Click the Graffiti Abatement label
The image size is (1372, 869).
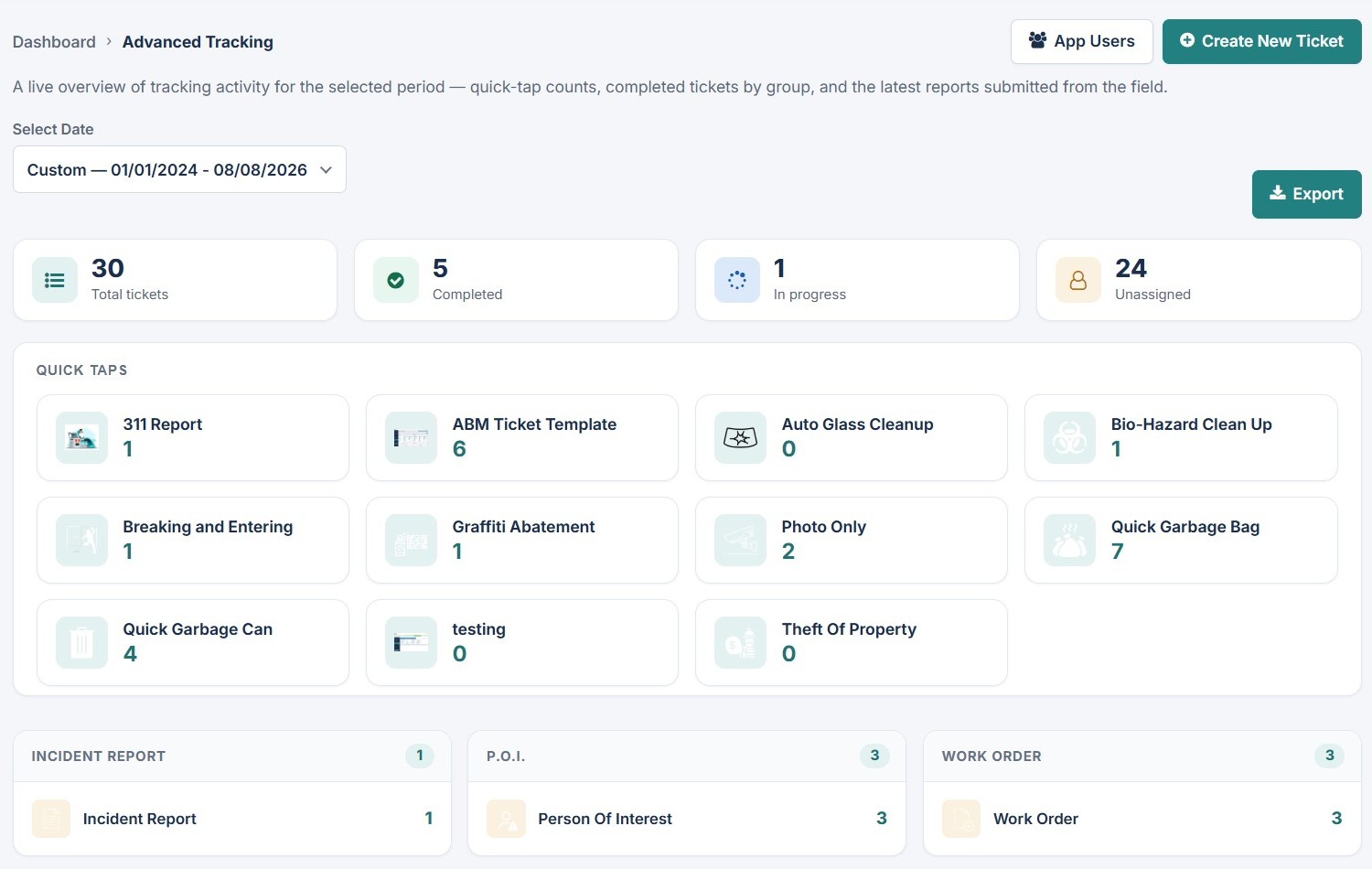click(524, 527)
